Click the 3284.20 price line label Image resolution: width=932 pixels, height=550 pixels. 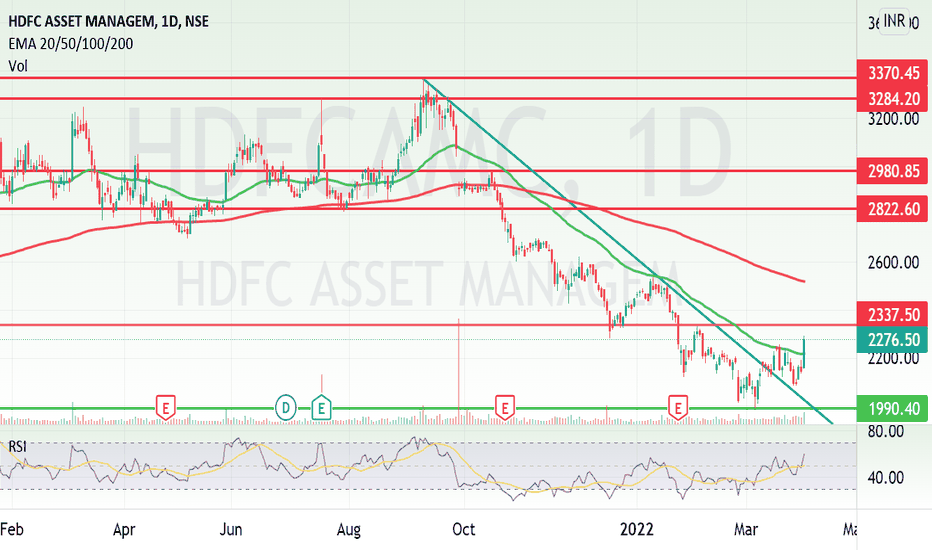(892, 99)
